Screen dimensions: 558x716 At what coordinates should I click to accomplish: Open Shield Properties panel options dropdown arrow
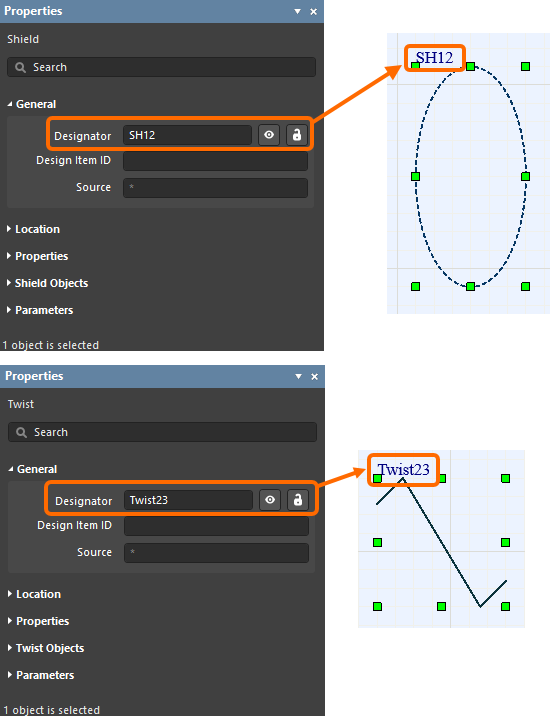(297, 11)
